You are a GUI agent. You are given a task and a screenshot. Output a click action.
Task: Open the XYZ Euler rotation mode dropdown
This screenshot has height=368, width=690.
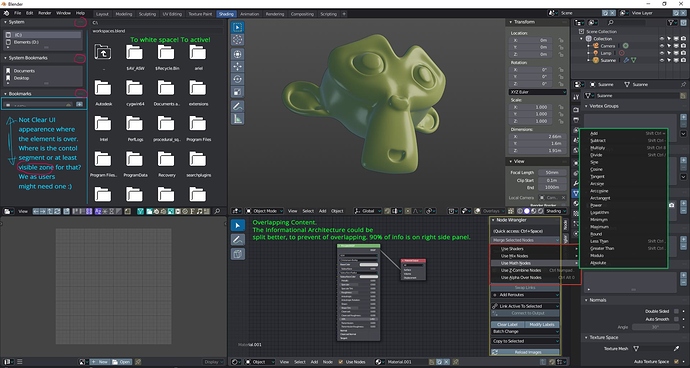point(537,92)
